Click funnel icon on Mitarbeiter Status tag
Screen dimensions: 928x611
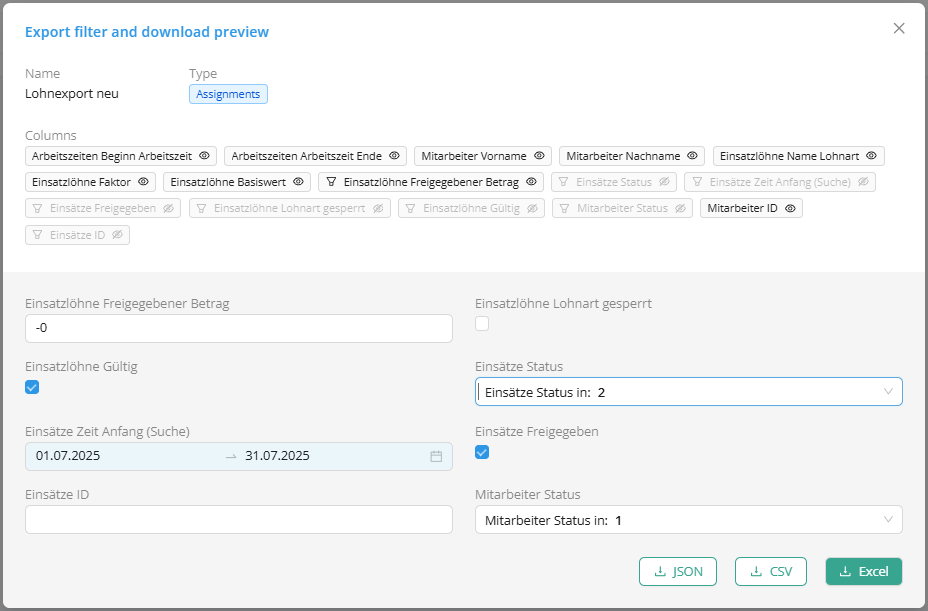565,208
